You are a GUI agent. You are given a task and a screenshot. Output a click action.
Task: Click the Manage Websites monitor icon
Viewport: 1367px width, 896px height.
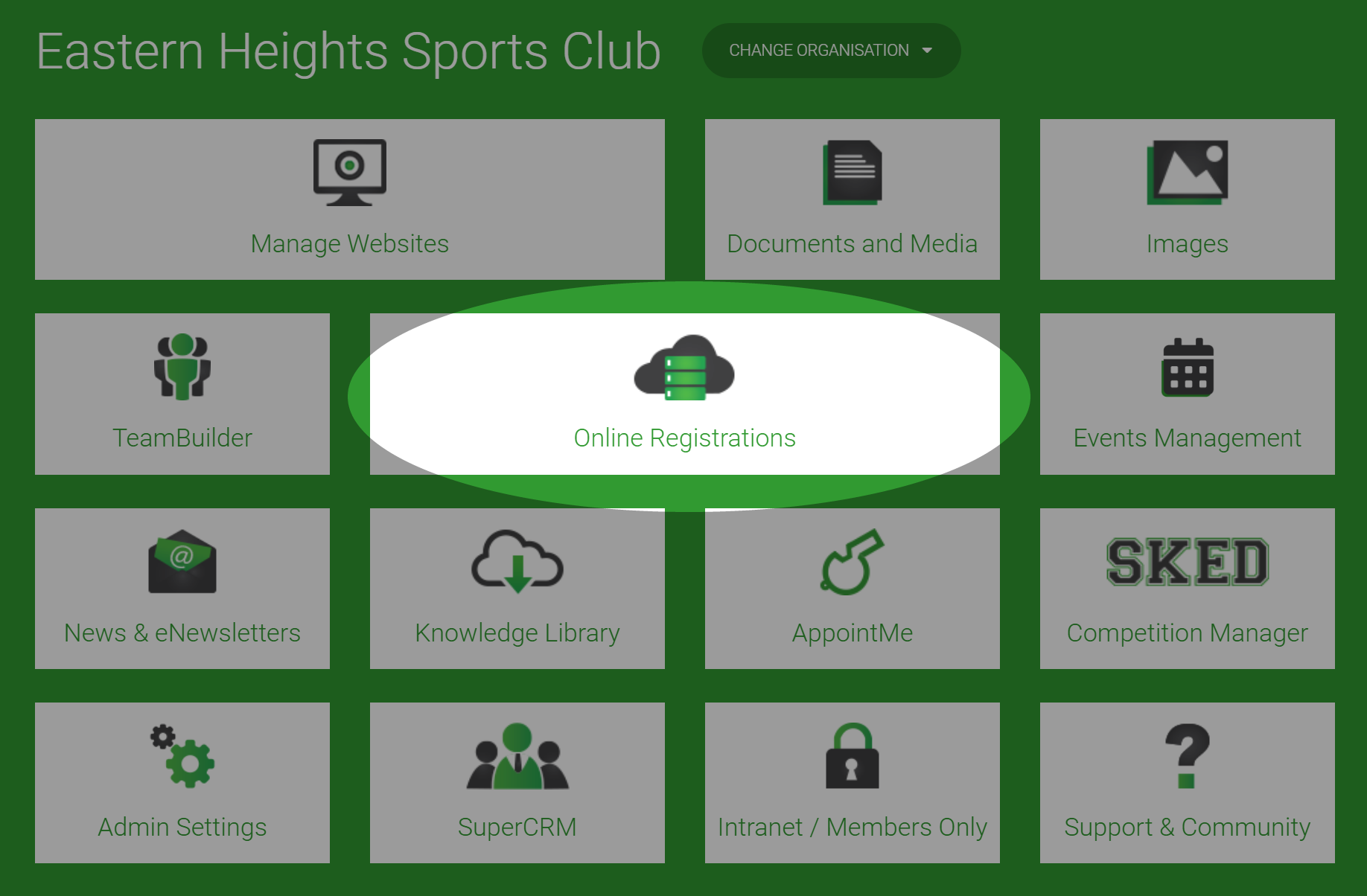(x=350, y=173)
